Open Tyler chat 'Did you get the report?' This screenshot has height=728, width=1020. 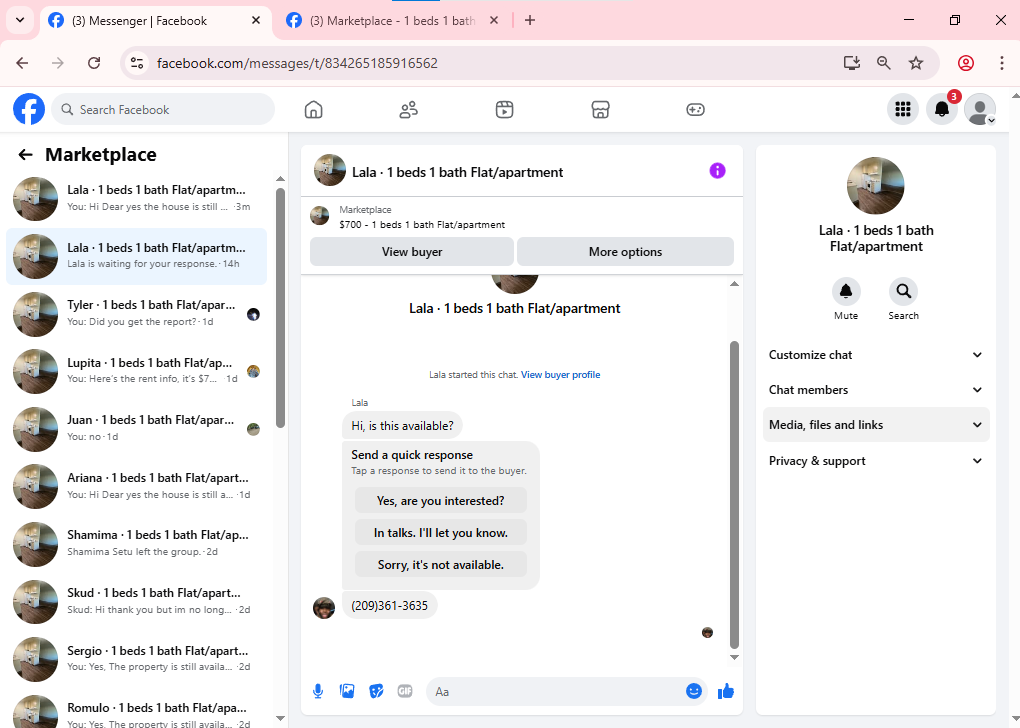pos(137,314)
